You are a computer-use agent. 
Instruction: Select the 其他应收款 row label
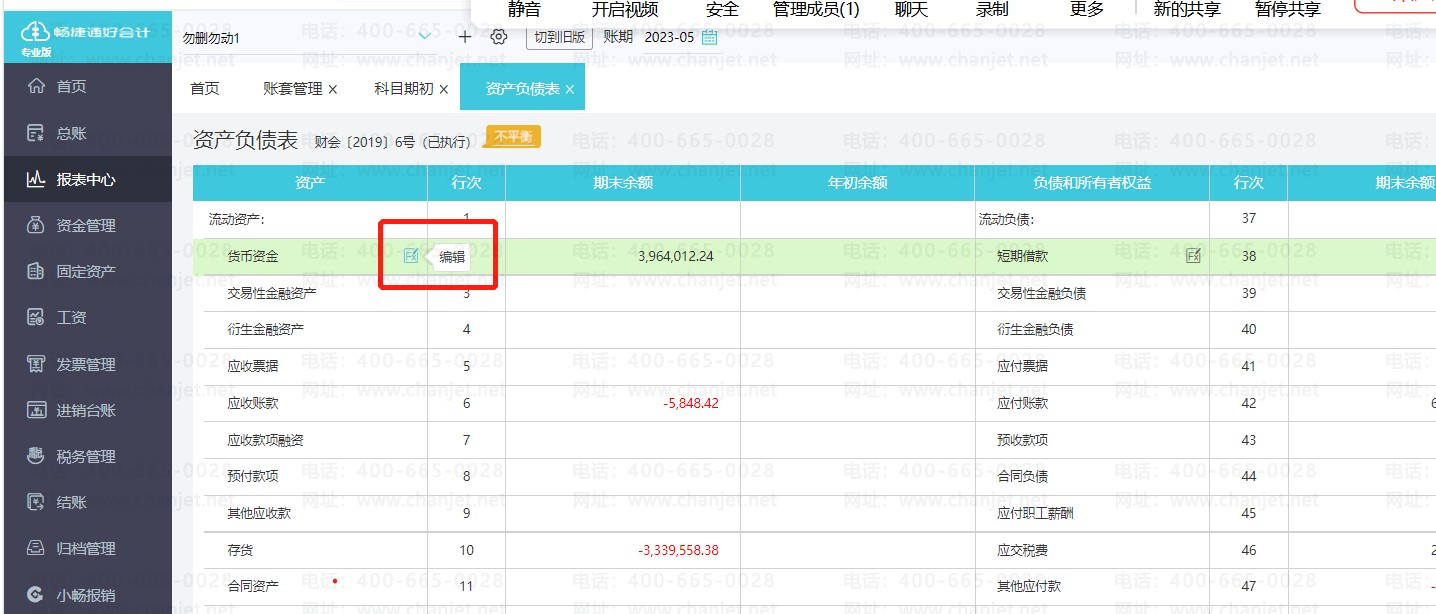click(x=259, y=513)
